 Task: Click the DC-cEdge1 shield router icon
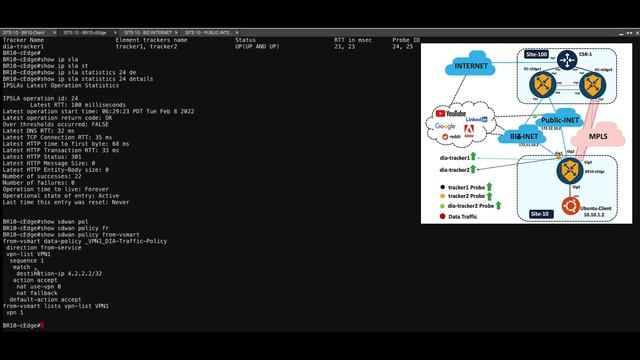click(542, 84)
